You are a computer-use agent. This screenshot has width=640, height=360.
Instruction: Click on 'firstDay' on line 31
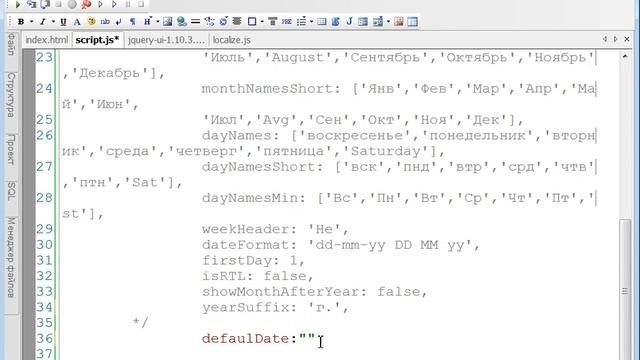(236, 260)
